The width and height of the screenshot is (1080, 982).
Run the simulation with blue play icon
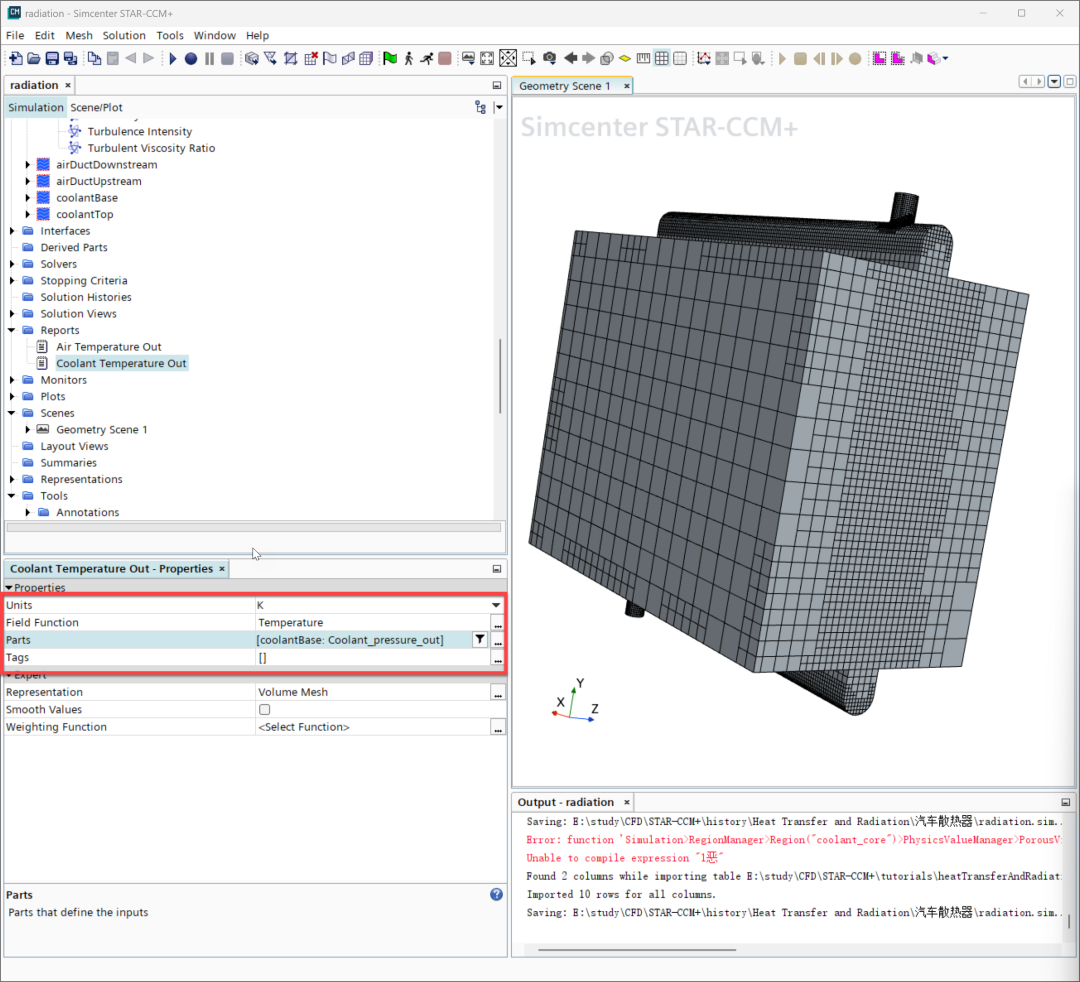173,59
